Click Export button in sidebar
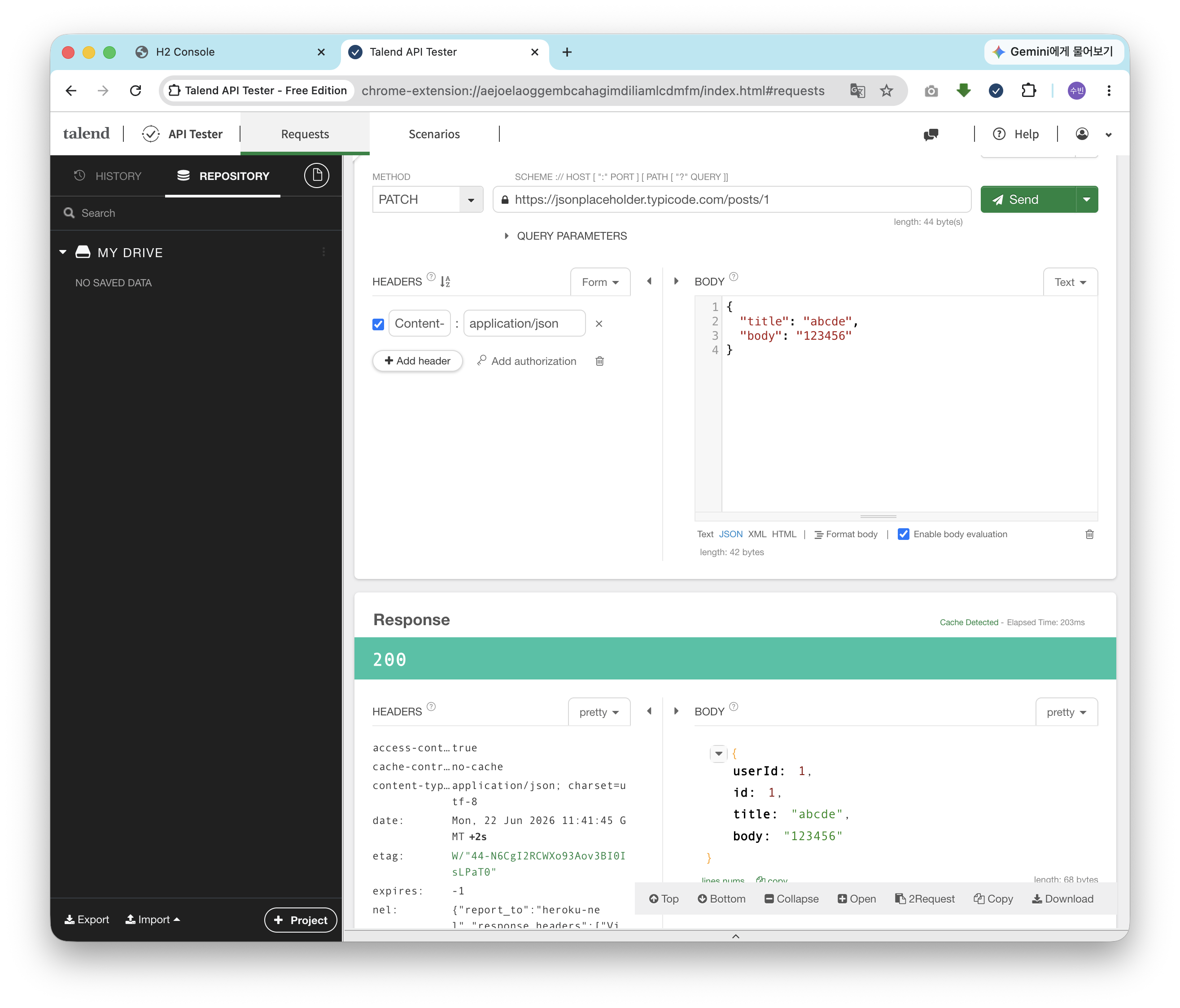Viewport: 1180px width, 1008px height. pos(87,920)
